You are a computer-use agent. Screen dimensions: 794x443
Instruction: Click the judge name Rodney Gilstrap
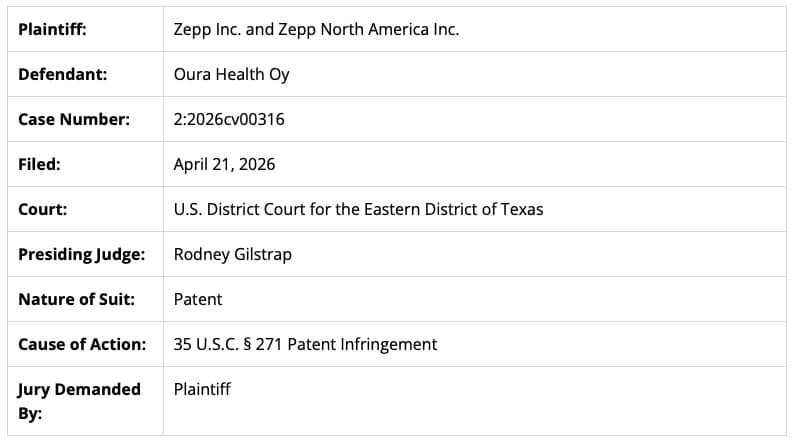tap(232, 254)
